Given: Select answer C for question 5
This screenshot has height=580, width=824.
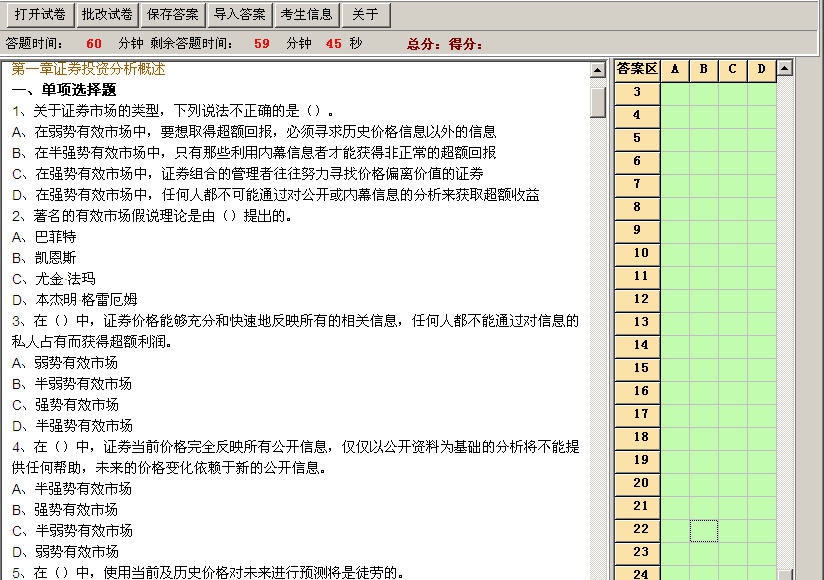Looking at the screenshot, I should (733, 140).
